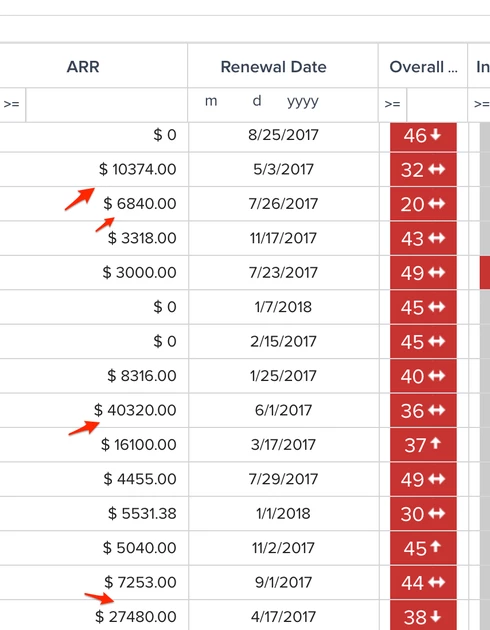Viewport: 490px width, 630px height.
Task: Click the score 37 up-trend badge
Action: click(x=423, y=445)
